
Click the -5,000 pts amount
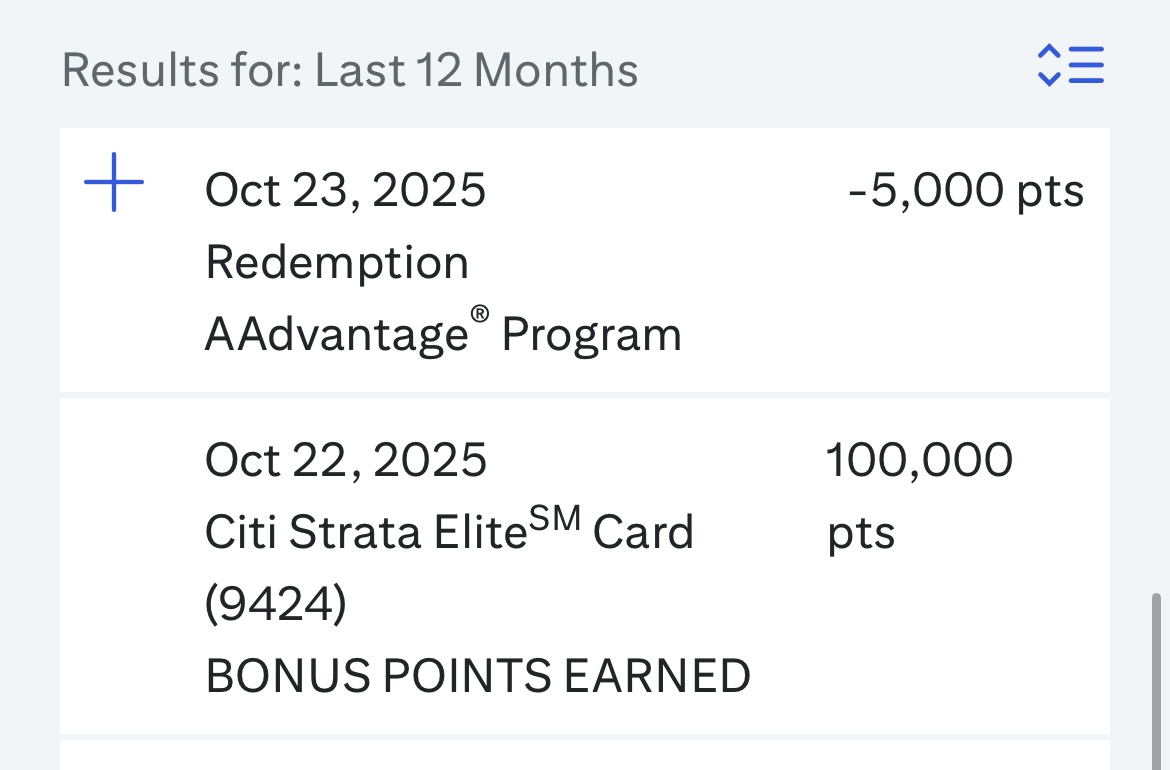click(x=965, y=190)
